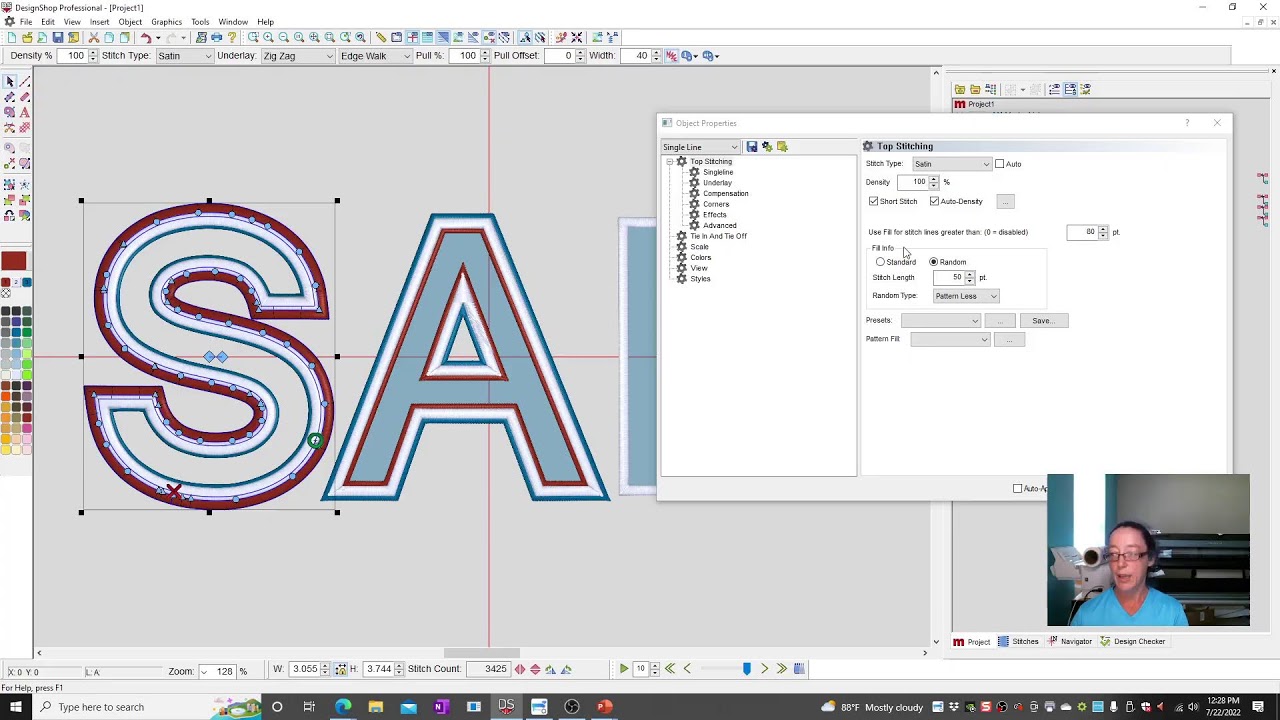Viewport: 1280px width, 720px height.
Task: Click the Stitch Length input field
Action: (x=950, y=278)
